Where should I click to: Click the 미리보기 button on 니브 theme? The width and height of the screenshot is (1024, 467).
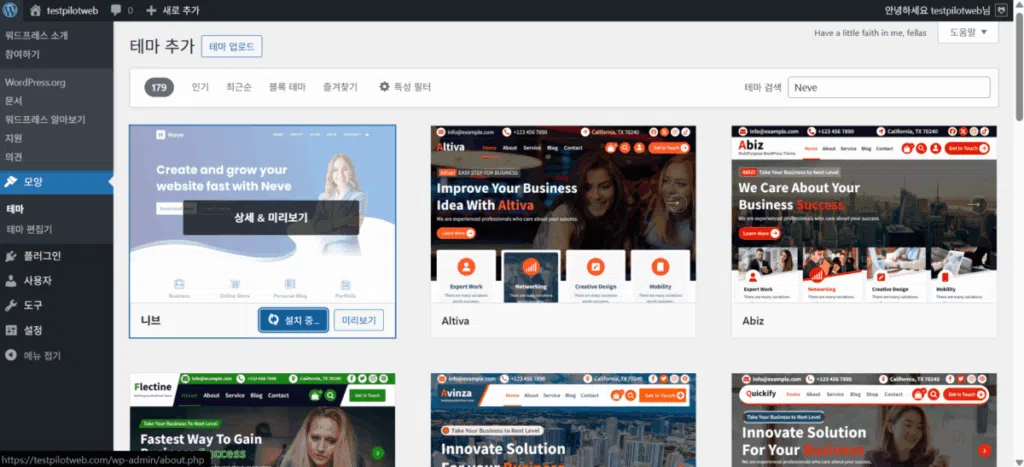pyautogui.click(x=359, y=321)
